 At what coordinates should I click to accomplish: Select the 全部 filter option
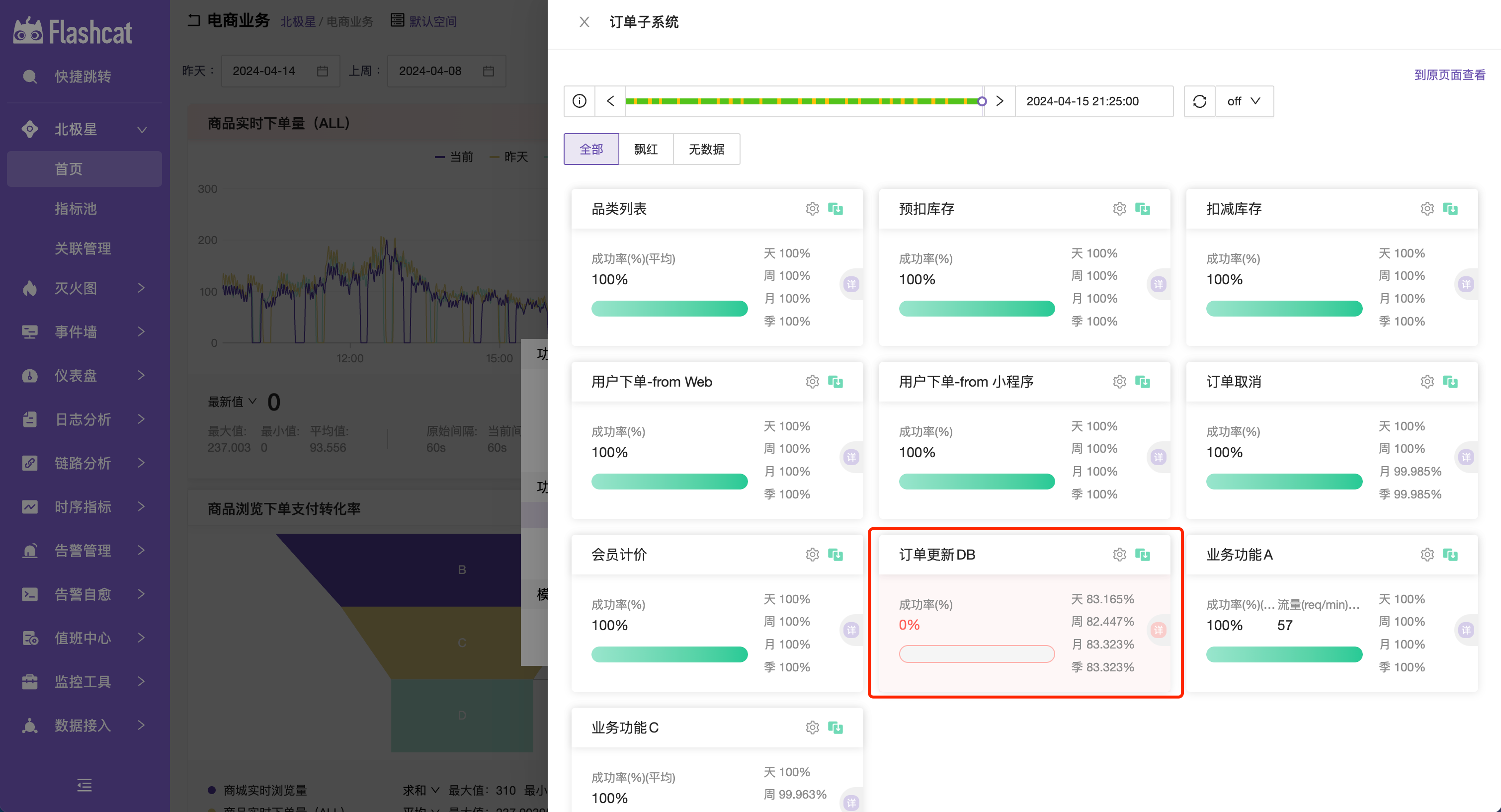pos(591,149)
